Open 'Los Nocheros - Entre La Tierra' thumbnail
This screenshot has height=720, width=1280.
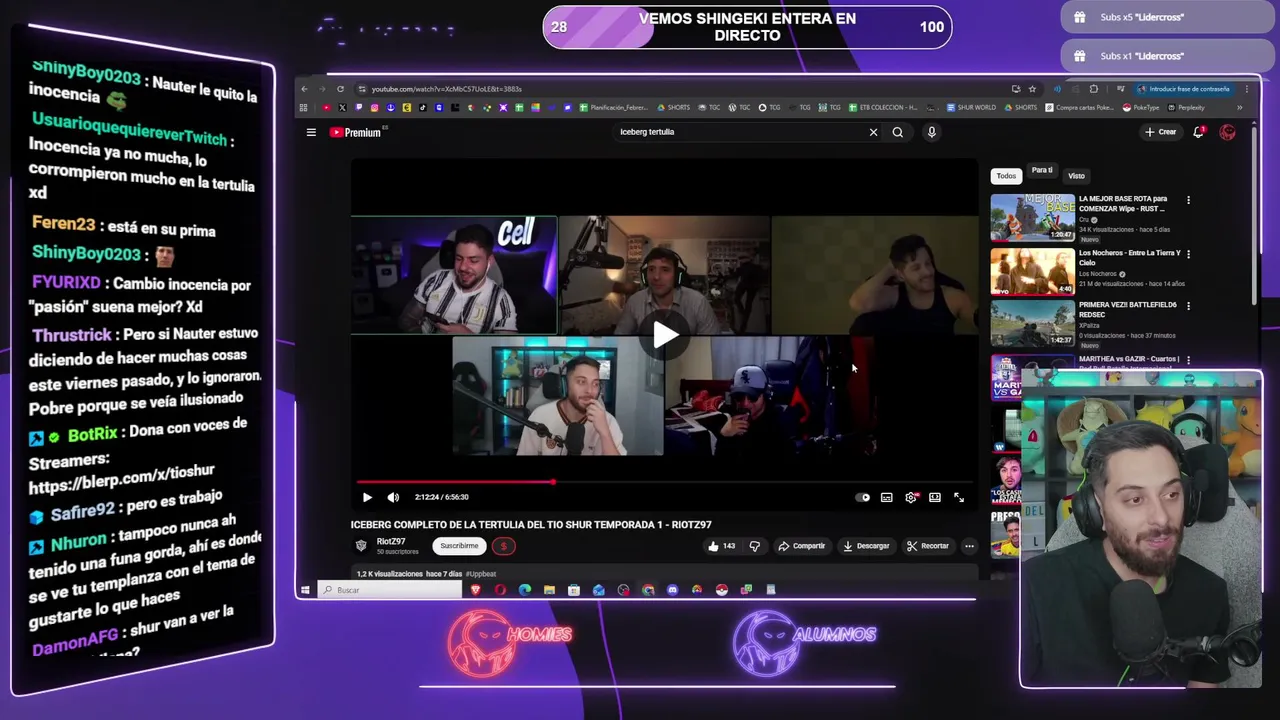pos(1032,272)
